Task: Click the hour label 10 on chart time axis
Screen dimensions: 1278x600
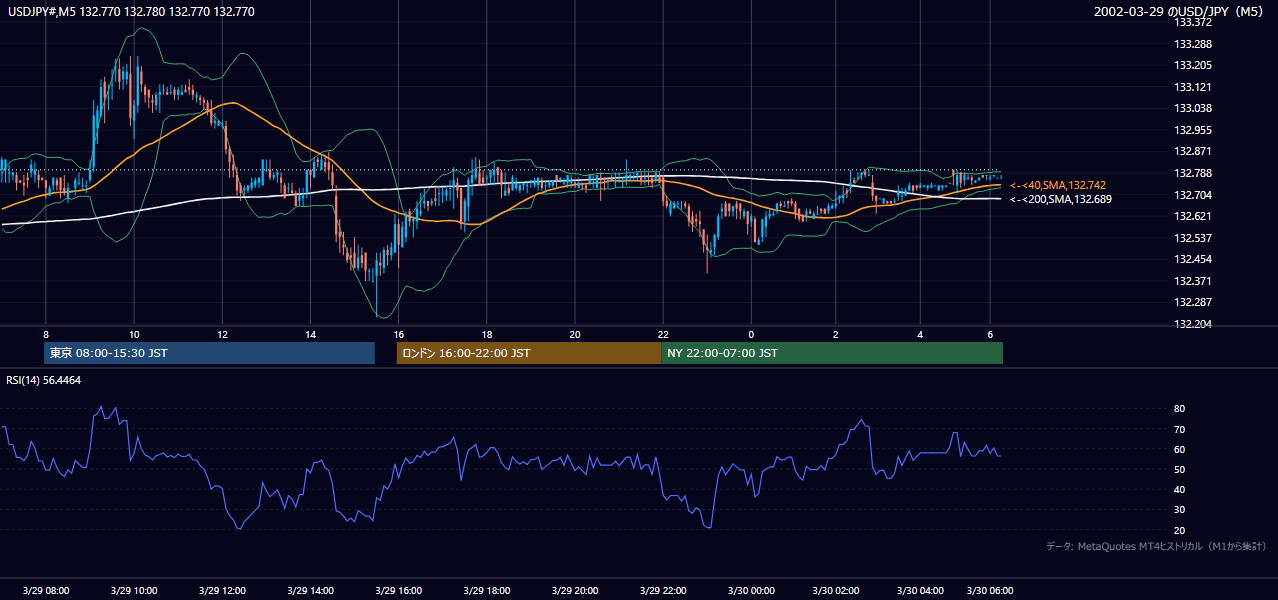Action: tap(133, 335)
